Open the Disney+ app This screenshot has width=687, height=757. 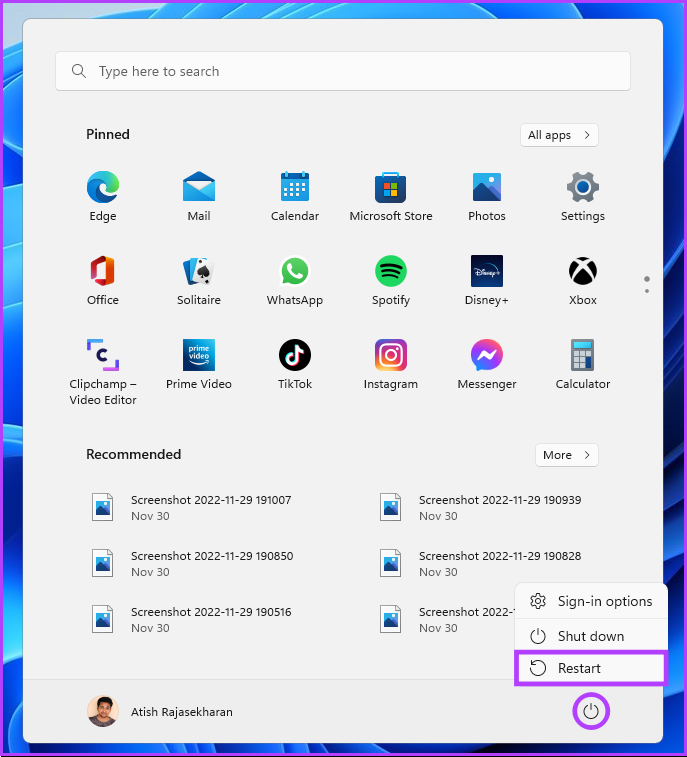[487, 280]
